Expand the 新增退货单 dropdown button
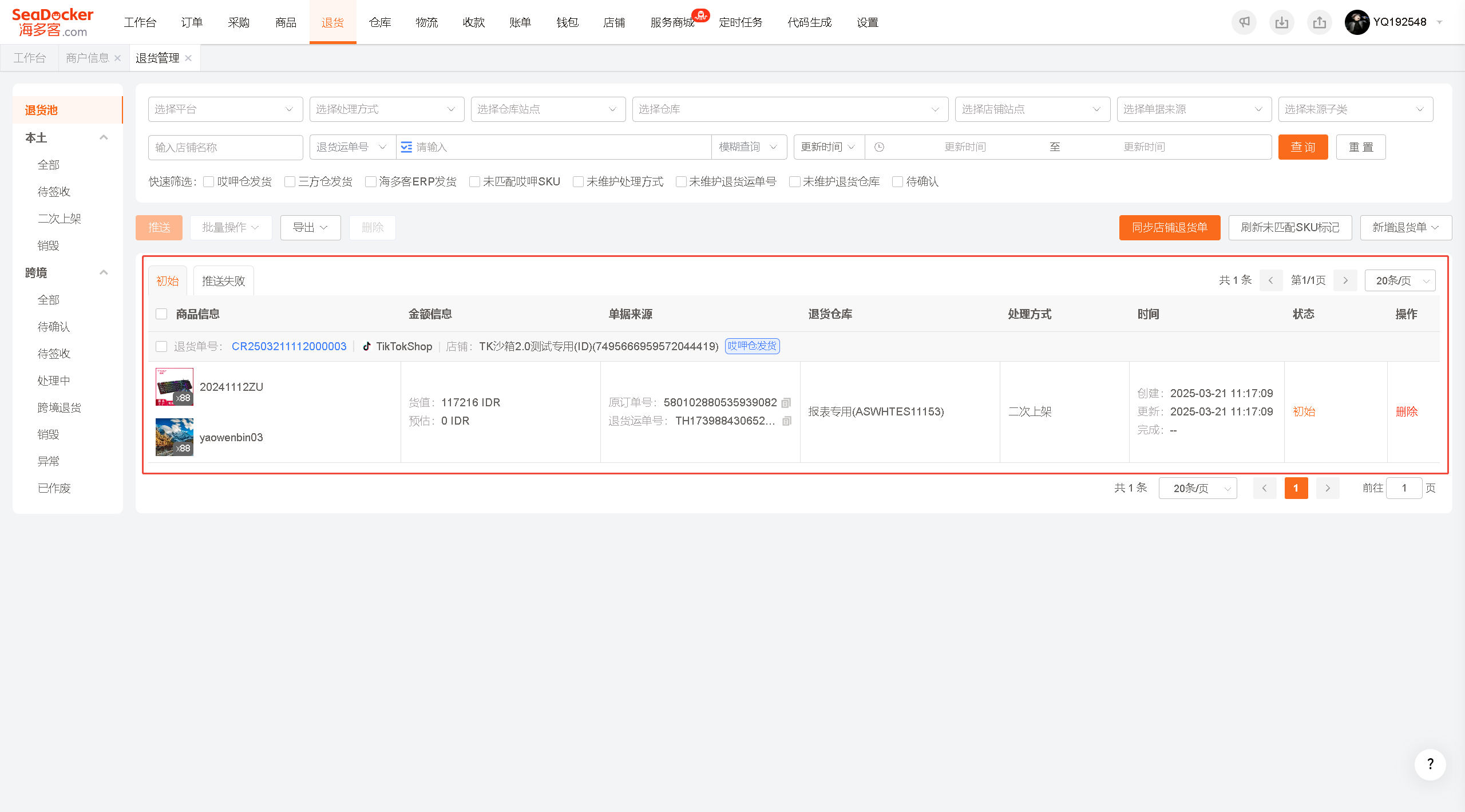The image size is (1465, 812). pos(1406,228)
